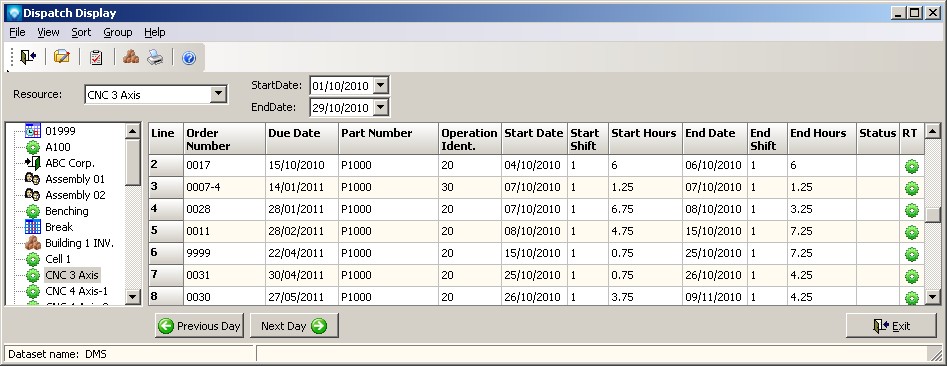
Task: Click green RT gear for order 0017
Action: coord(911,166)
